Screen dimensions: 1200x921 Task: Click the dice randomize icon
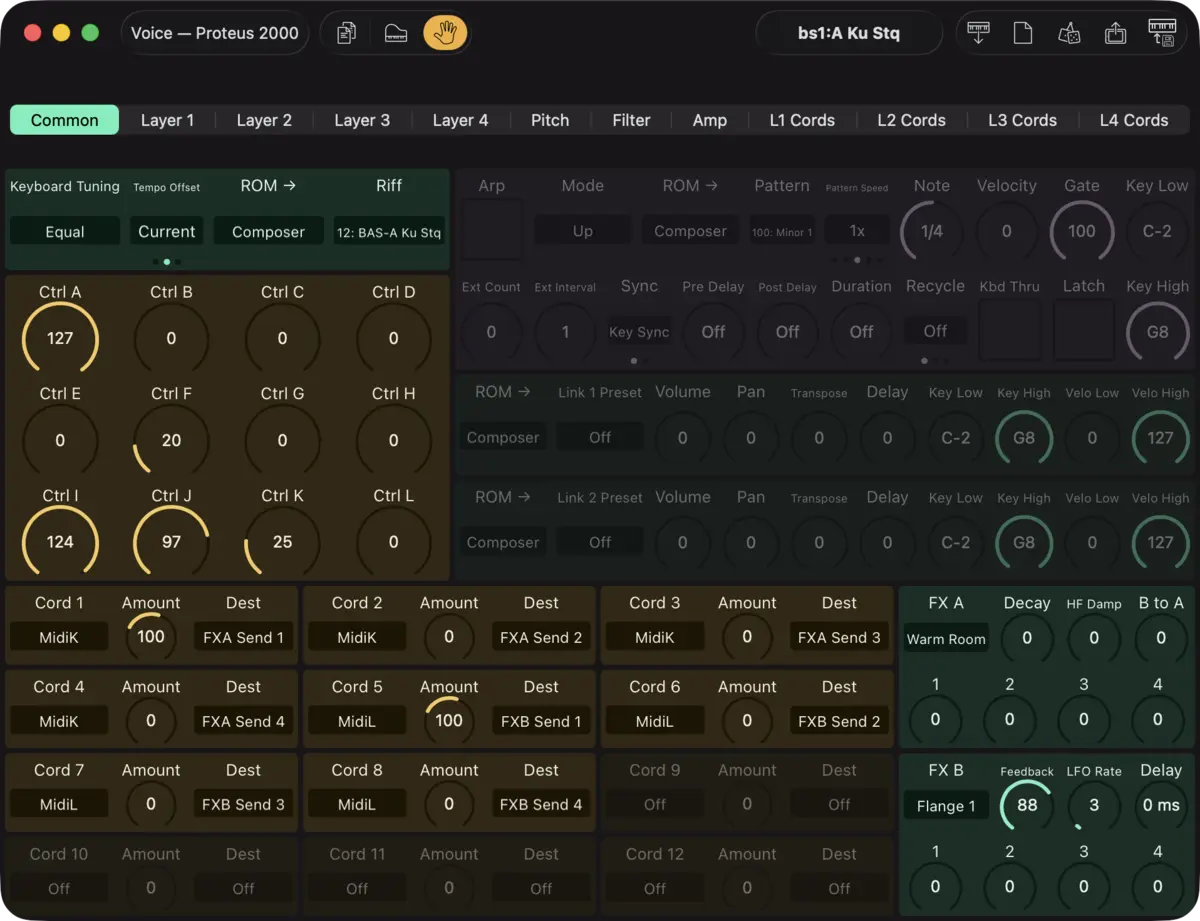click(1069, 33)
